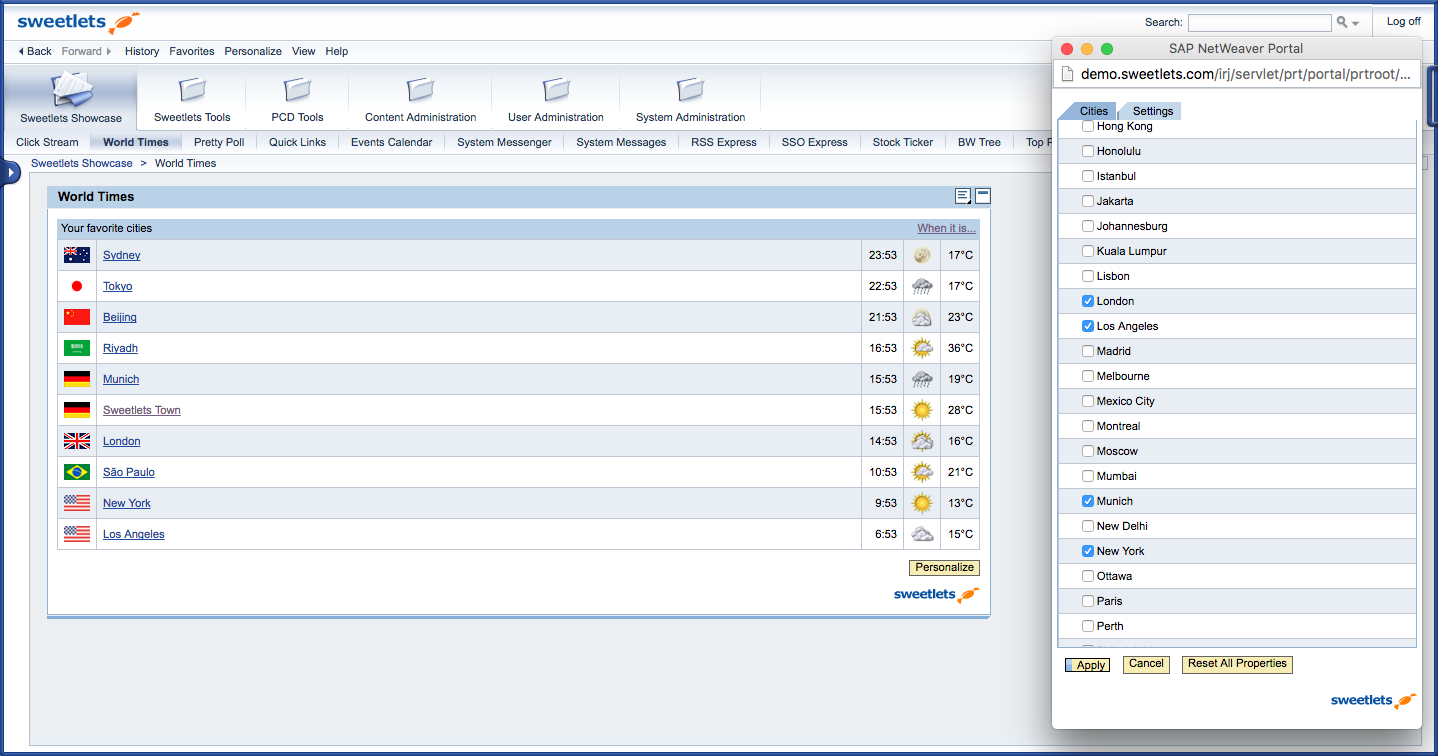Select the Cities tab in popup
Image resolution: width=1438 pixels, height=756 pixels.
[1093, 111]
